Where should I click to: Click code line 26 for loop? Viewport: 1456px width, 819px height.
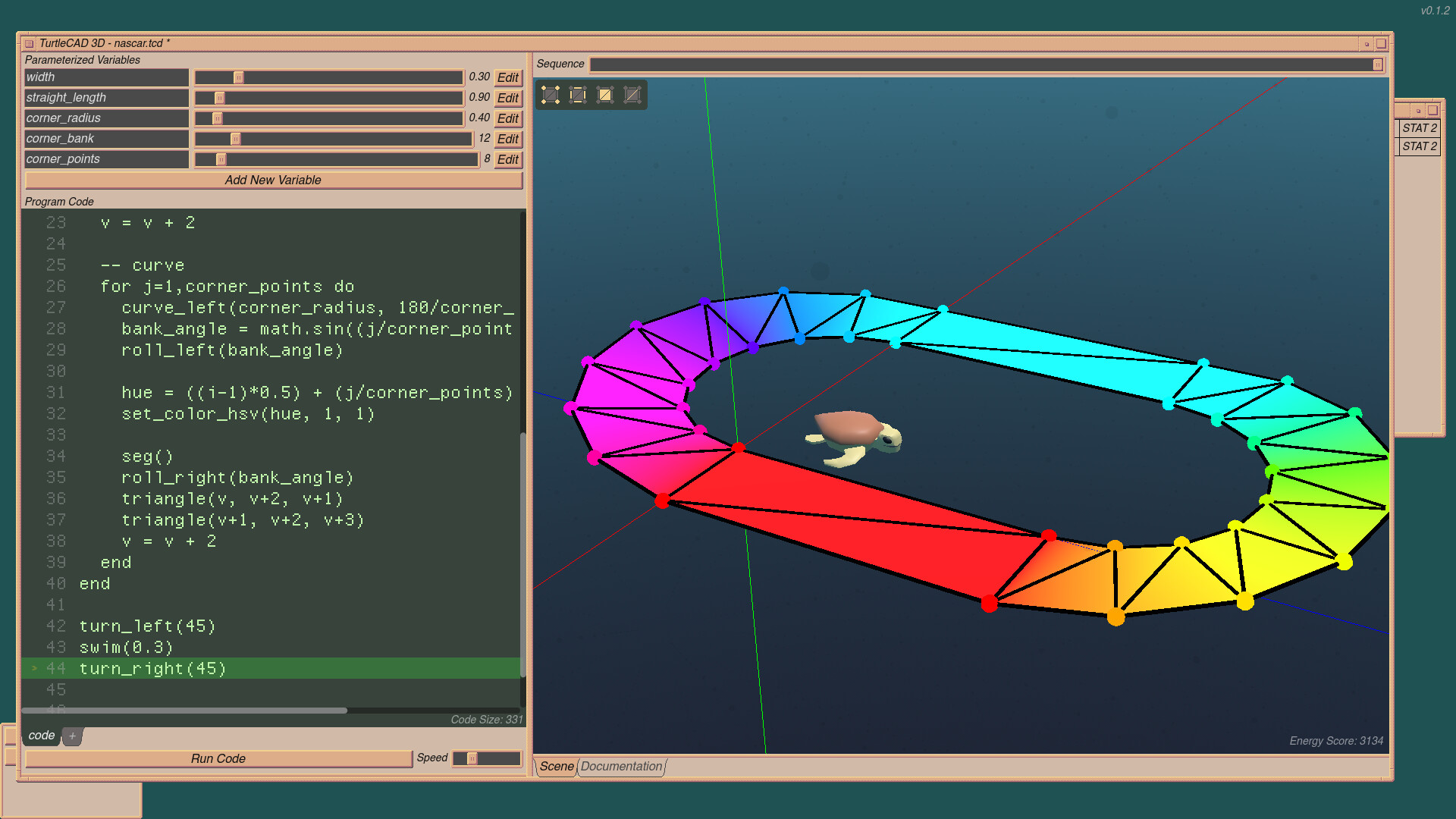[x=227, y=286]
